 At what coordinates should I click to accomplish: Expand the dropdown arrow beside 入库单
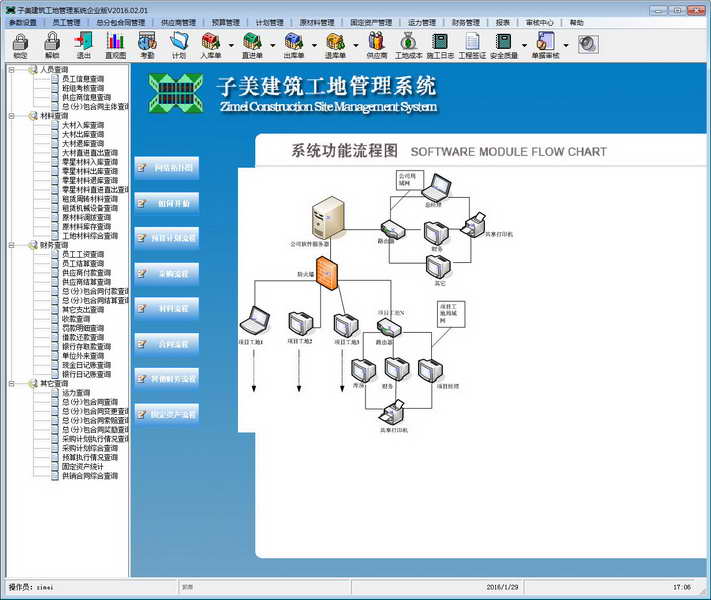[231, 44]
